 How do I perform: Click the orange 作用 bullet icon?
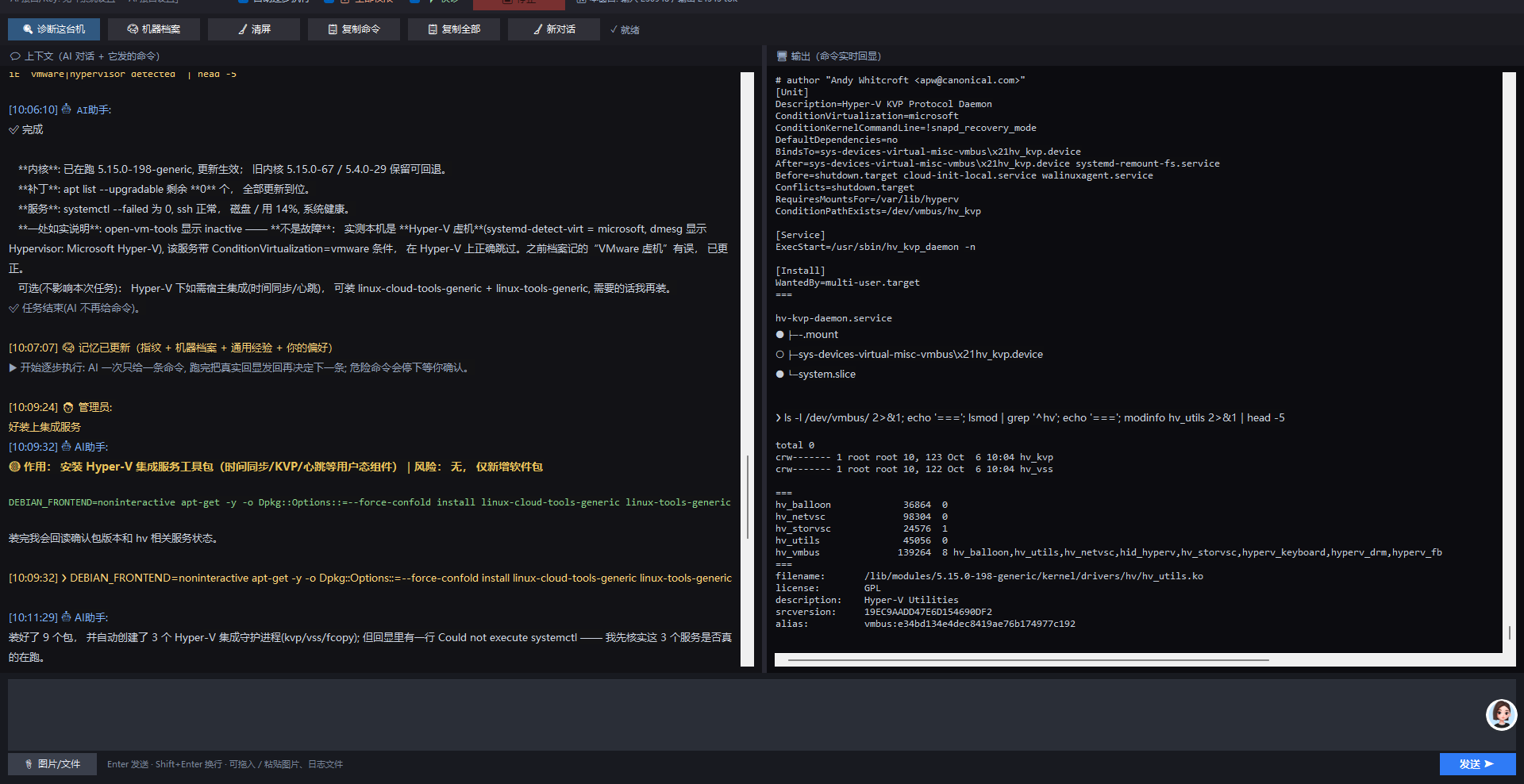[x=14, y=467]
